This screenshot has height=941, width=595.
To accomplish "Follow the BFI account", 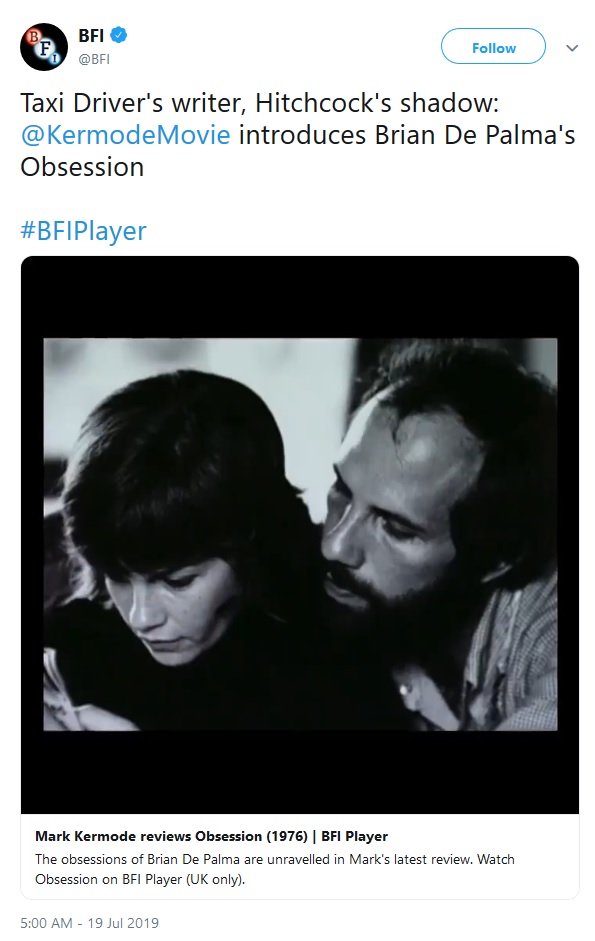I will click(494, 47).
